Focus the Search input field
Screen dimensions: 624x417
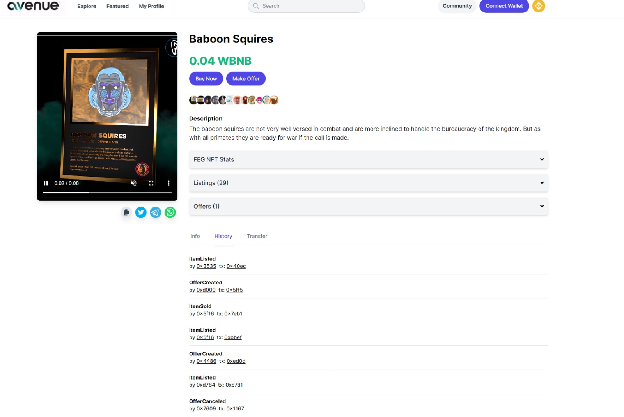coord(306,6)
